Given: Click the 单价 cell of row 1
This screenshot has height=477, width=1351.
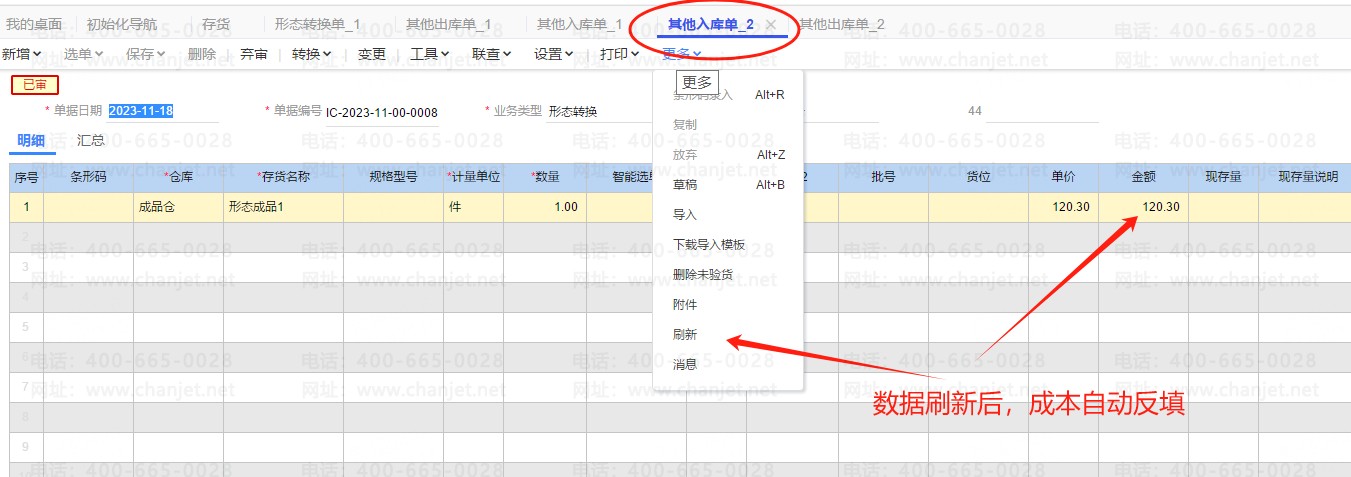Looking at the screenshot, I should pyautogui.click(x=1063, y=207).
